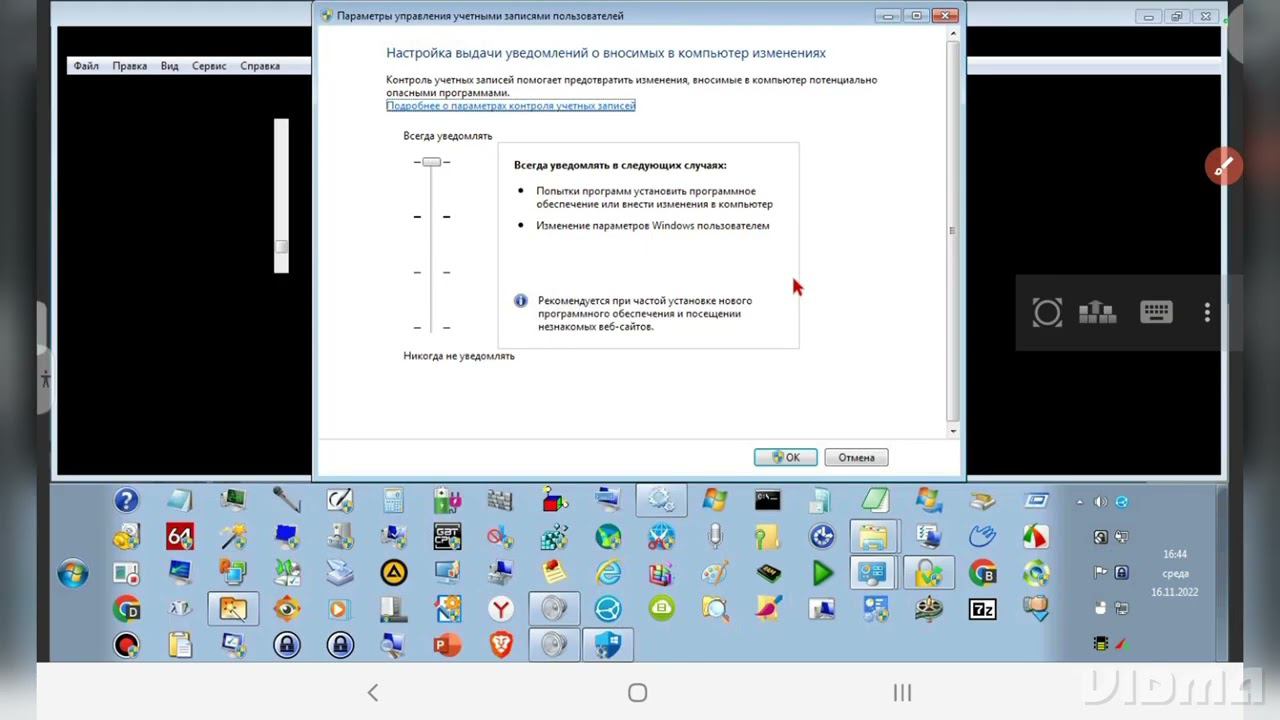Open the Файл menu in the background window

point(86,66)
